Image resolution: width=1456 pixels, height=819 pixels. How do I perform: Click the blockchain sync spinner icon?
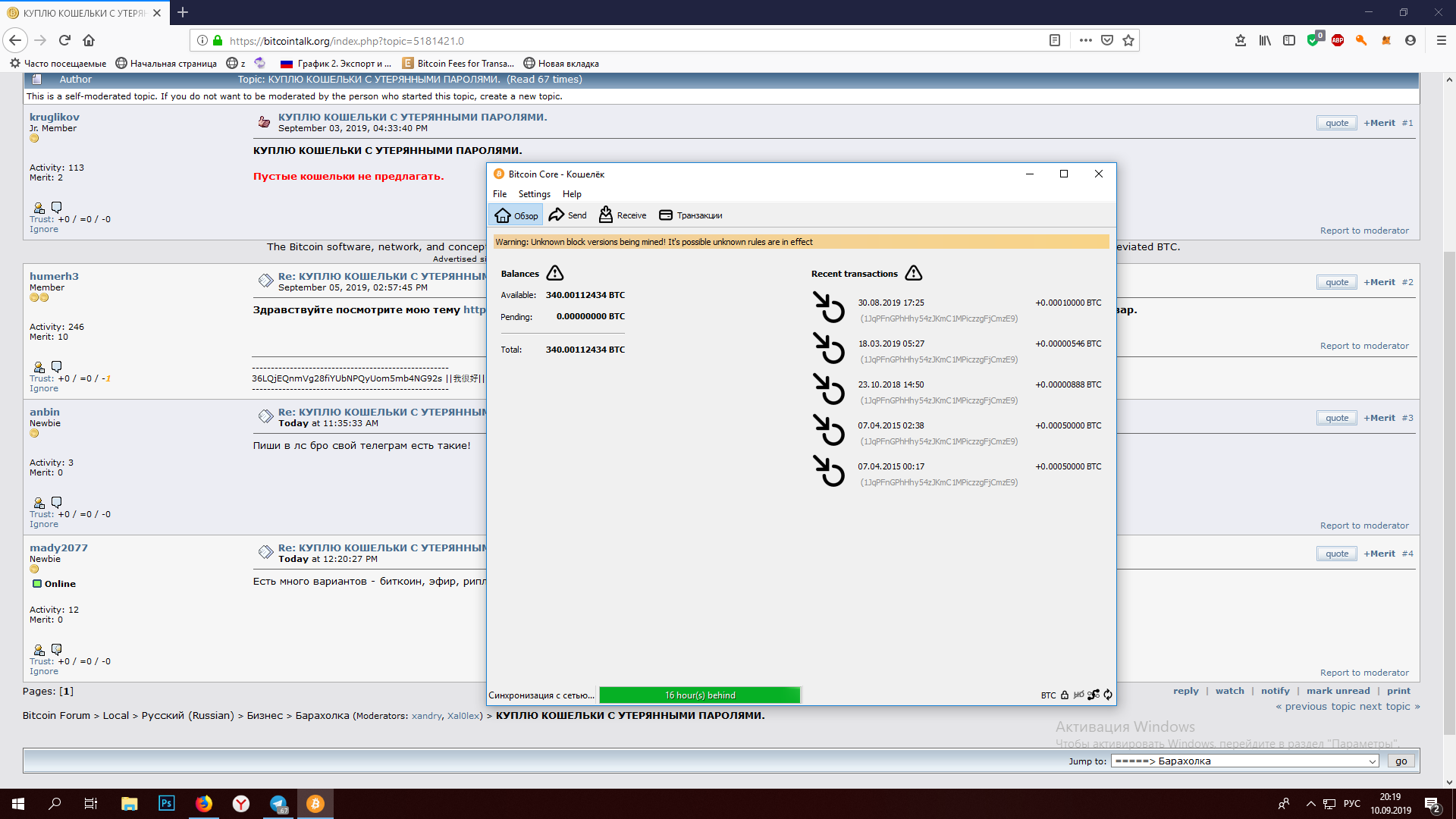tap(1108, 695)
